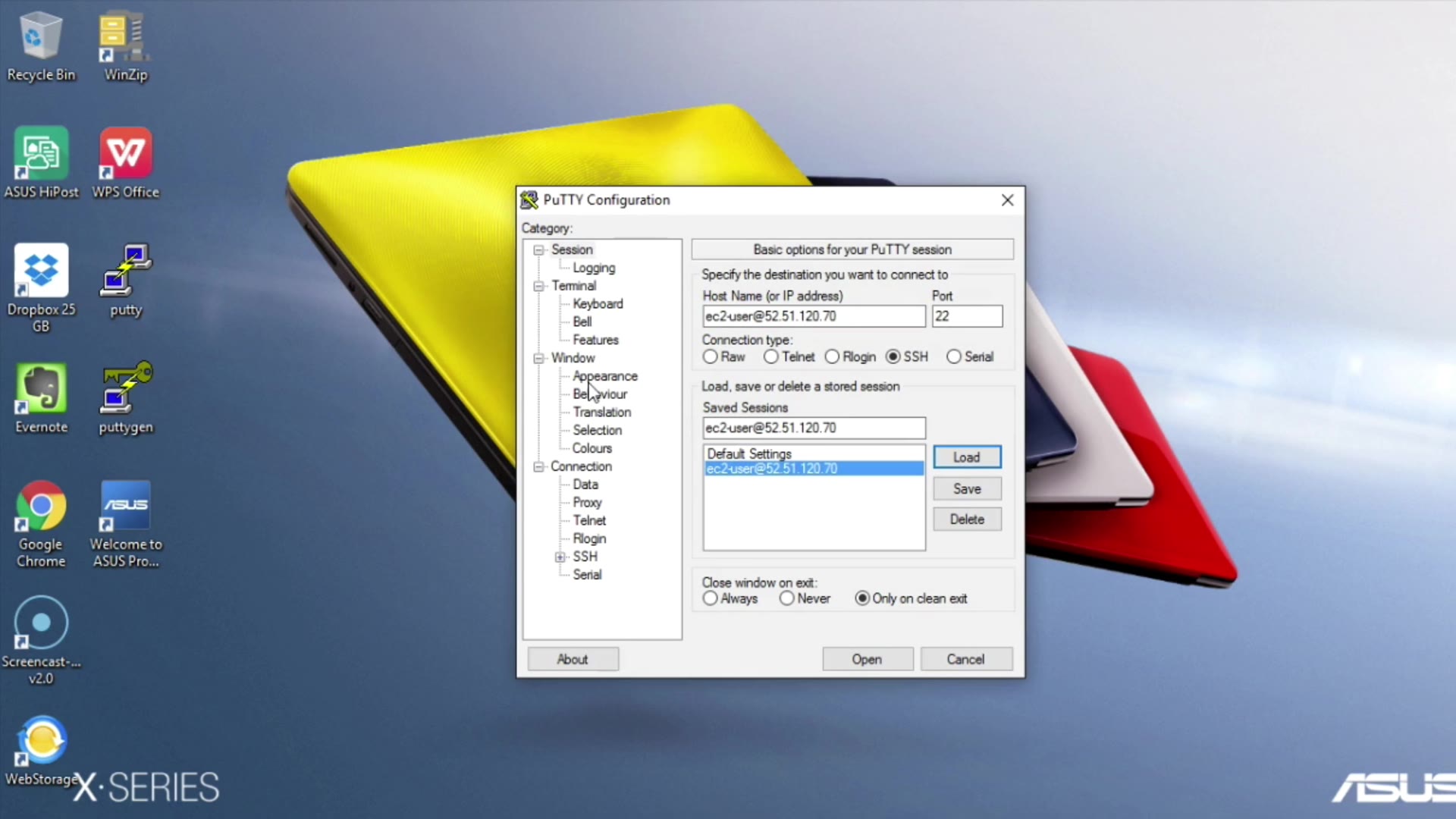
Task: Choose the Serial connection type radio
Action: pyautogui.click(x=953, y=356)
